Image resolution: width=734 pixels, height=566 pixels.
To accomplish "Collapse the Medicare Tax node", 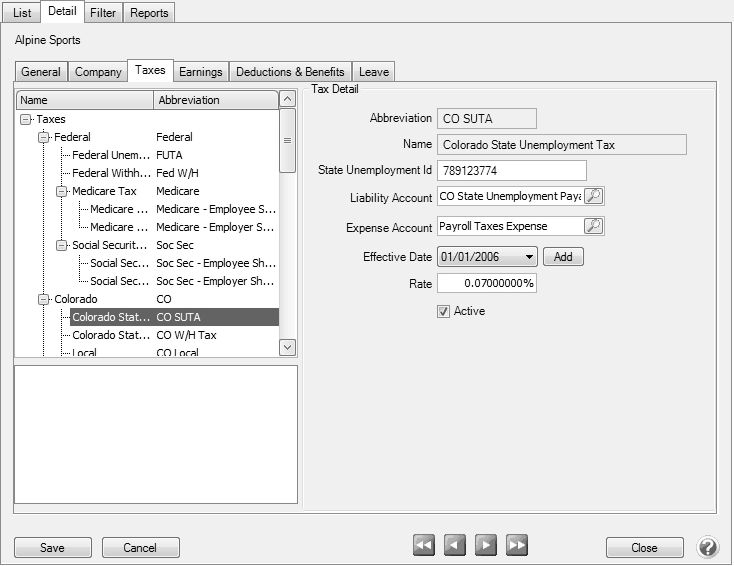I will click(61, 191).
